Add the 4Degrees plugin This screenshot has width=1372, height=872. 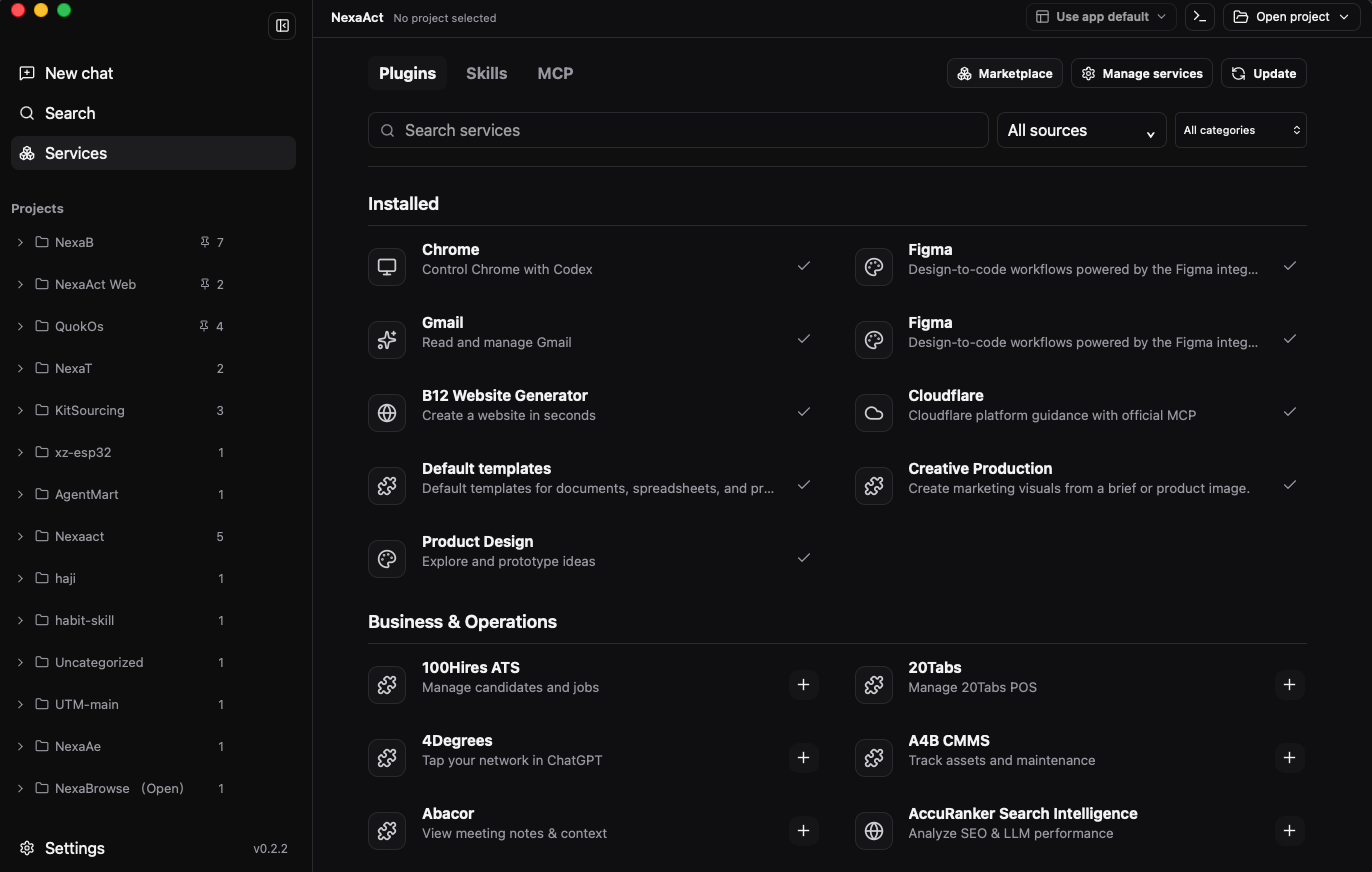(803, 758)
